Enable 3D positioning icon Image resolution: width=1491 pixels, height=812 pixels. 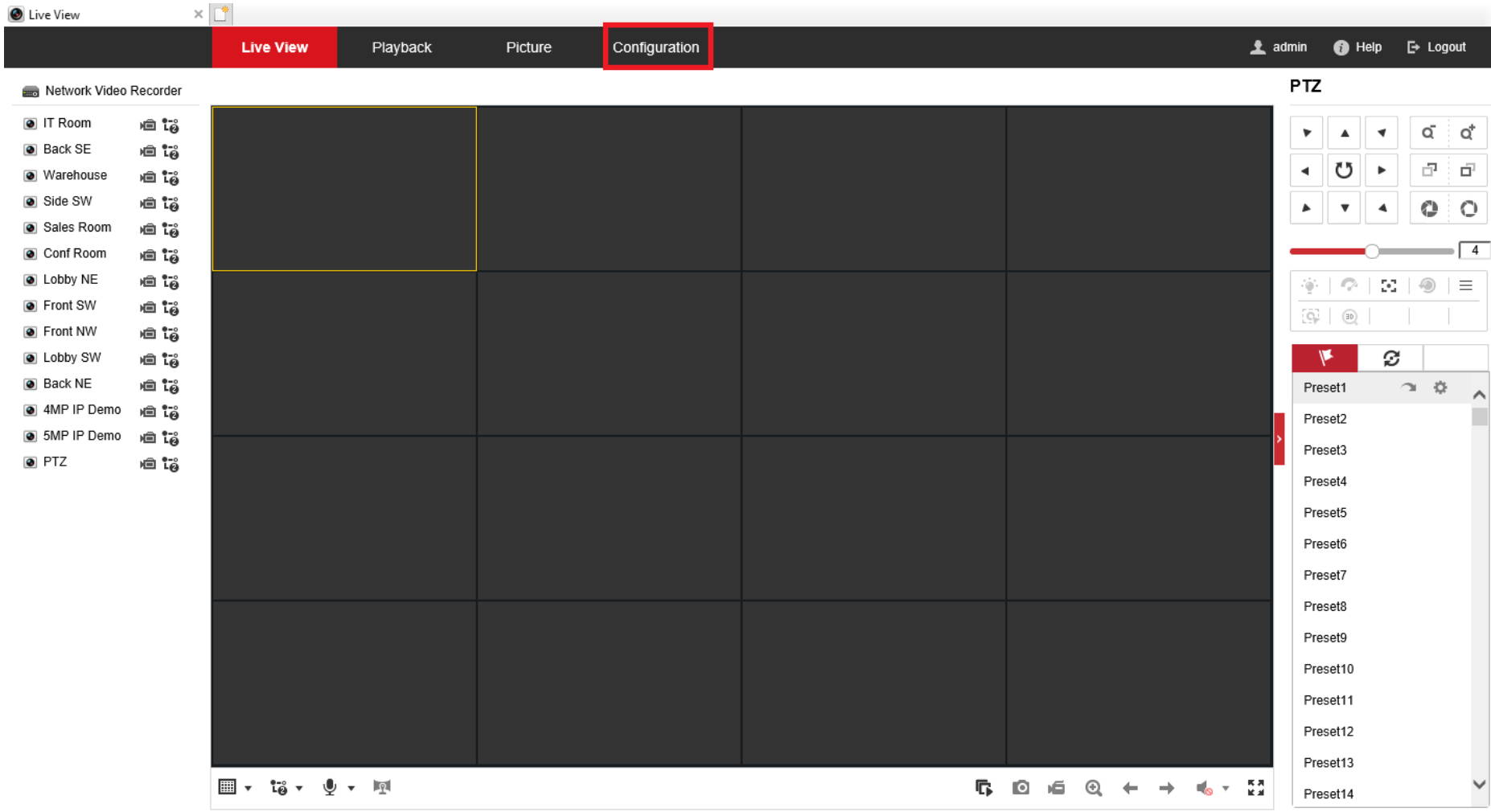tap(1350, 317)
